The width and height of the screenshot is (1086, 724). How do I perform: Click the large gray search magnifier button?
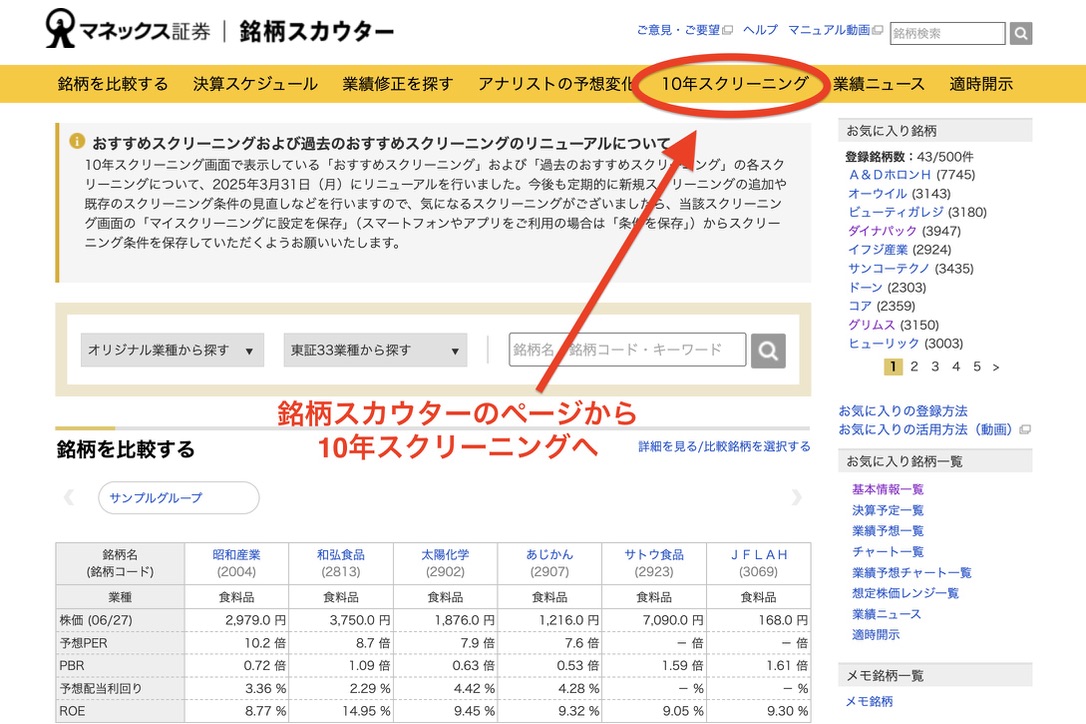click(x=768, y=351)
